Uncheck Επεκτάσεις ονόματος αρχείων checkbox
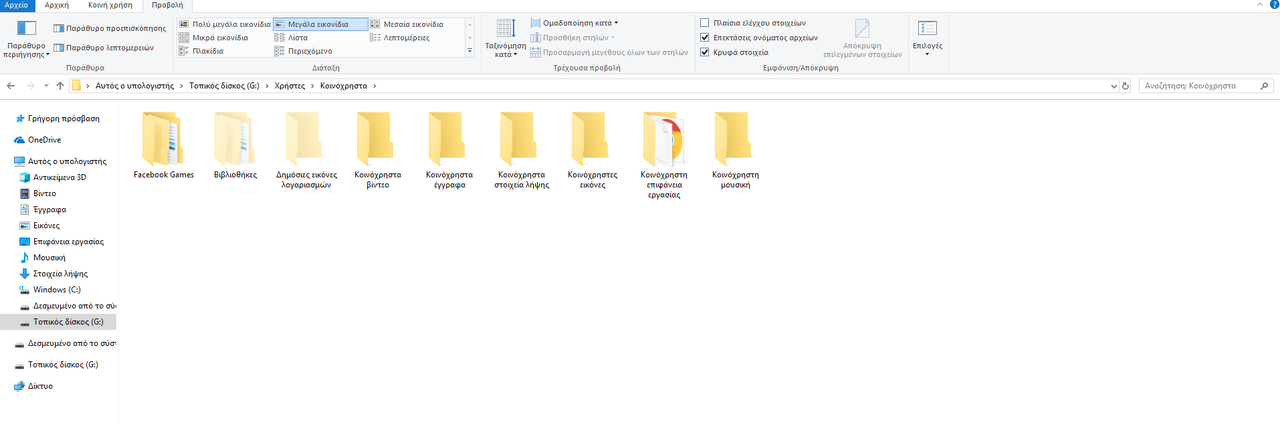The image size is (1280, 423). pos(705,37)
